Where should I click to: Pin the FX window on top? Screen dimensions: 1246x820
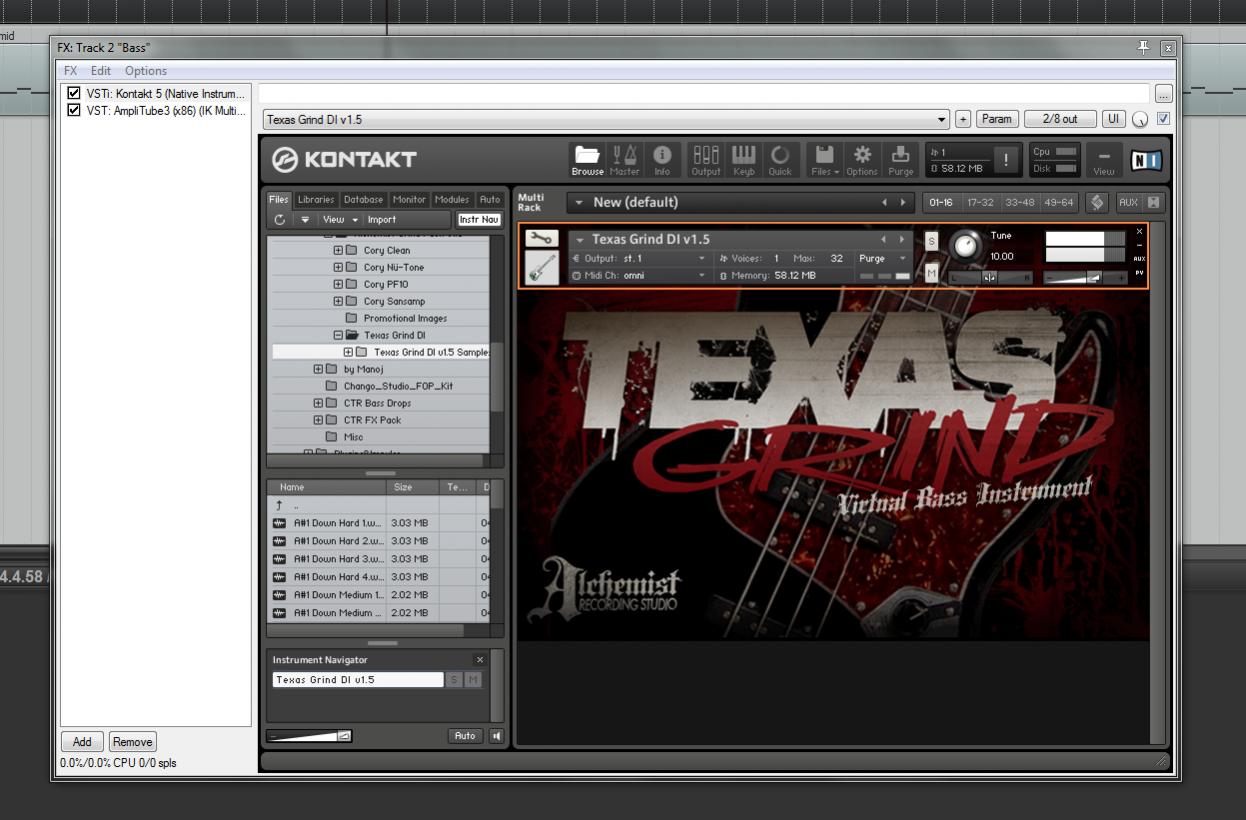(x=1144, y=48)
